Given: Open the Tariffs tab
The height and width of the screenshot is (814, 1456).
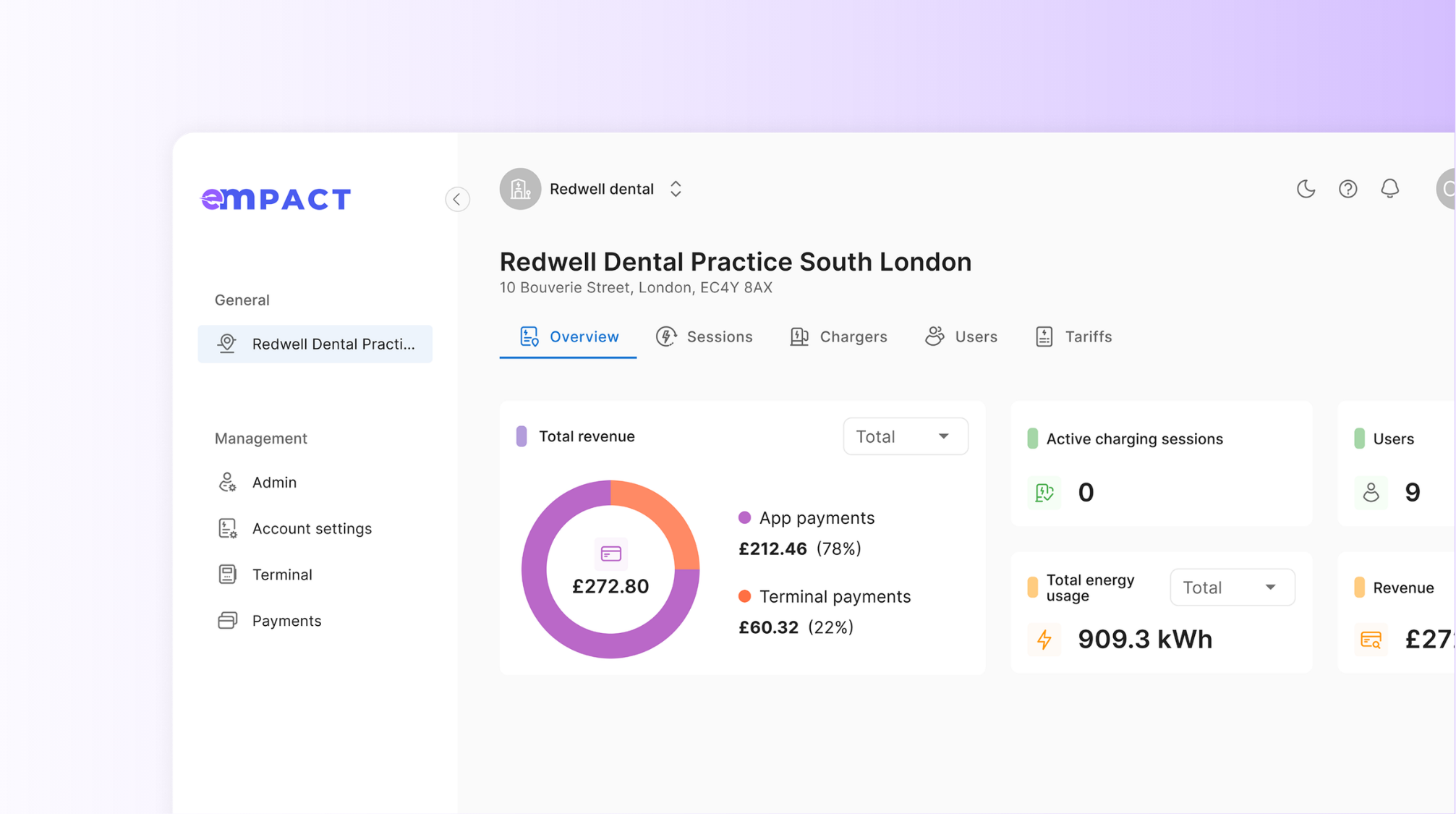Looking at the screenshot, I should 1073,336.
